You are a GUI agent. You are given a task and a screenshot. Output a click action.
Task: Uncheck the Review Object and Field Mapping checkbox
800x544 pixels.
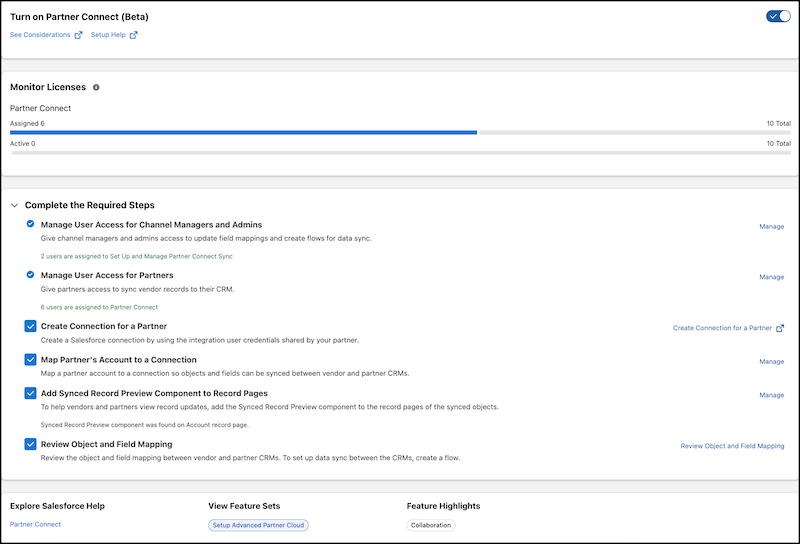tap(30, 444)
